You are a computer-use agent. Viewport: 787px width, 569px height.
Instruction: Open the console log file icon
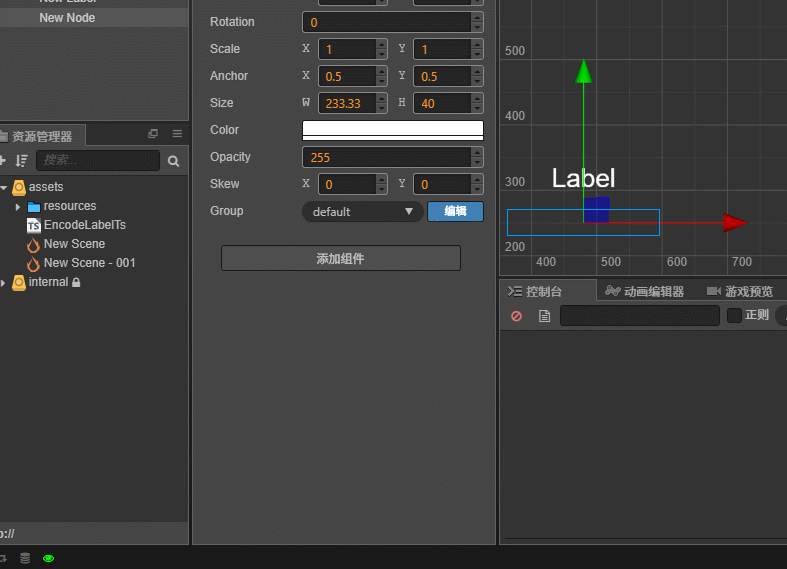coord(545,316)
